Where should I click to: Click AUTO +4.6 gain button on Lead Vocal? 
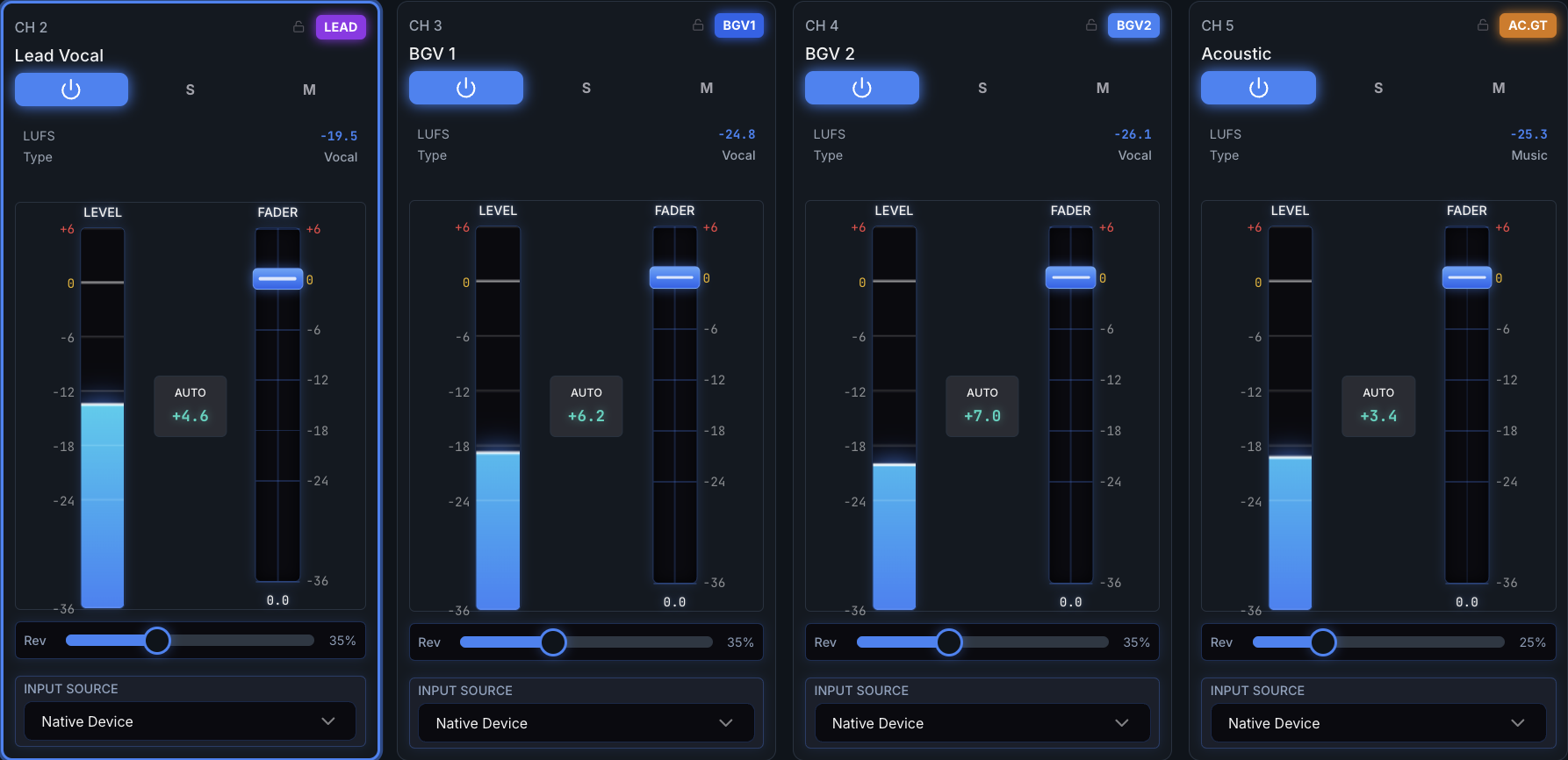[191, 406]
